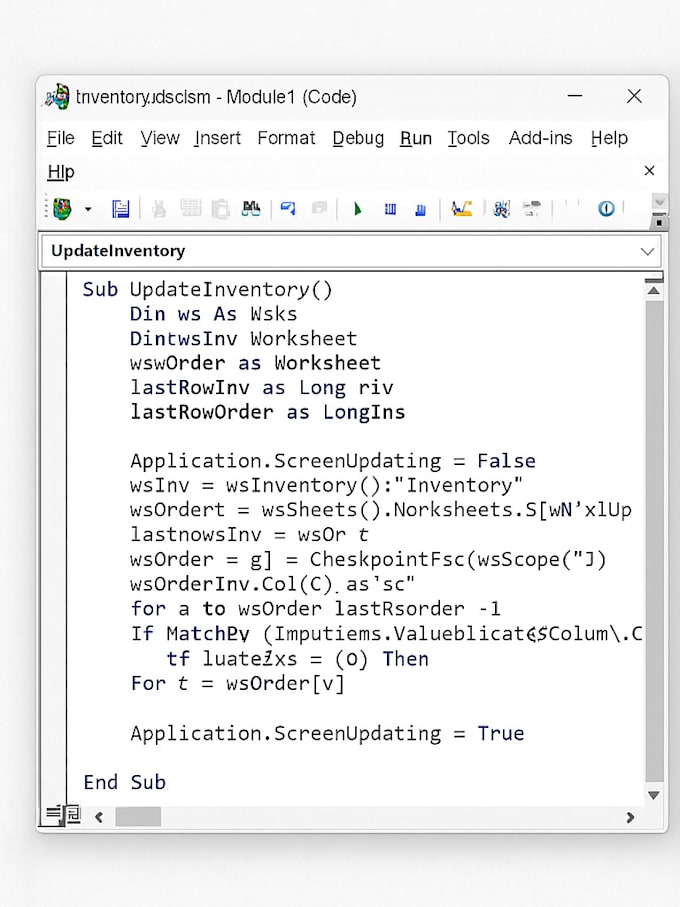Switch to Procedure View button at bottom-left

[x=53, y=814]
